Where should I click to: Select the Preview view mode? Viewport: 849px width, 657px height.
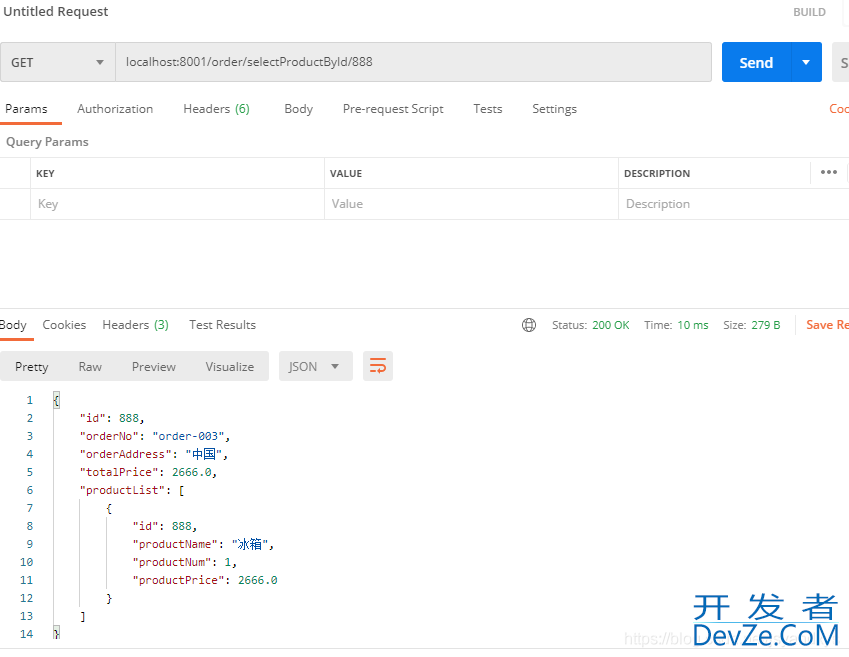click(x=154, y=367)
